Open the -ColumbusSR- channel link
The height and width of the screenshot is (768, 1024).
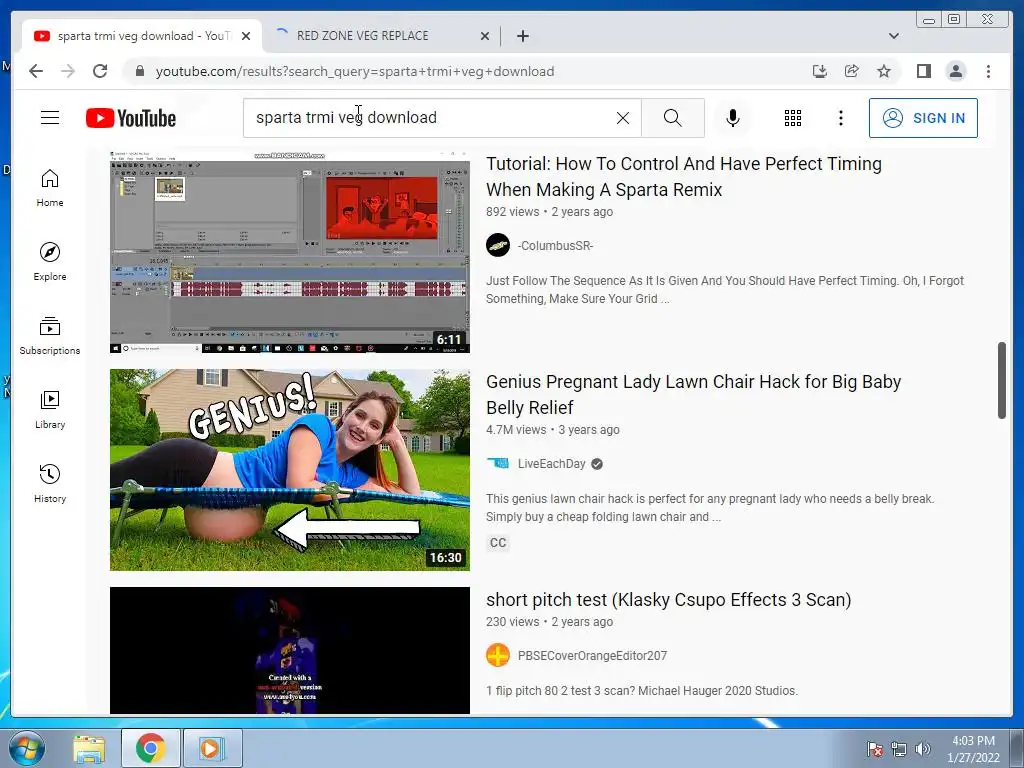pyautogui.click(x=556, y=246)
